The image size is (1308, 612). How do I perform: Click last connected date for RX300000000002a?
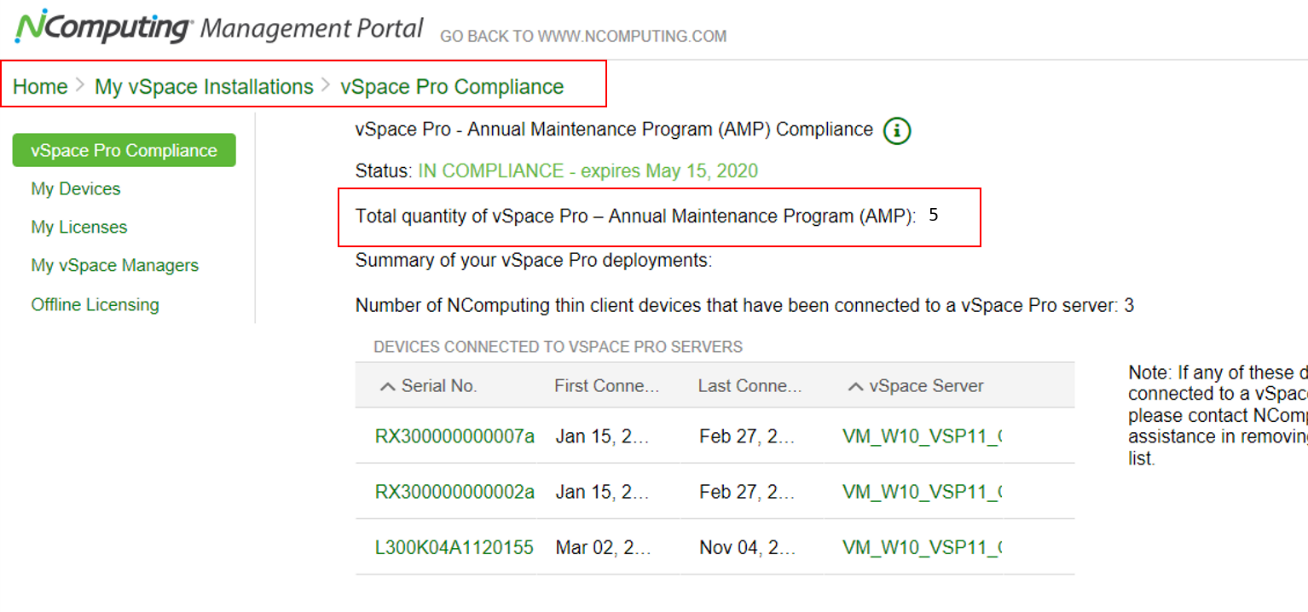coord(747,492)
